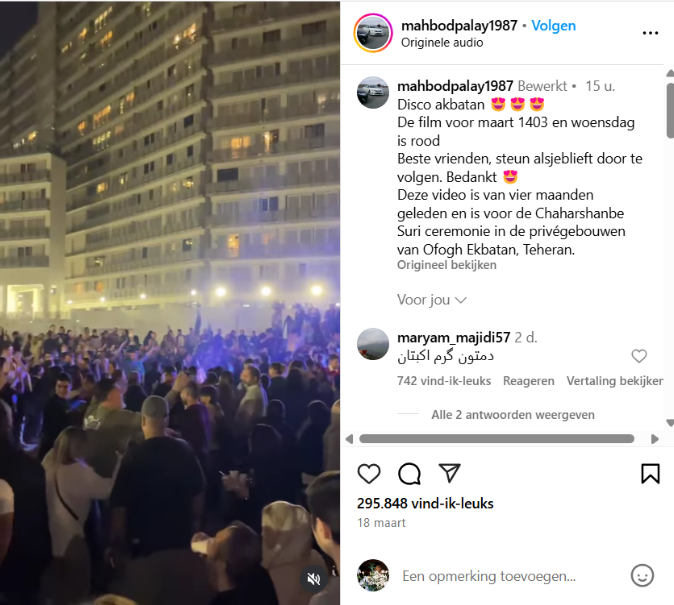Like maryam_majidi57's comment heart

click(639, 356)
